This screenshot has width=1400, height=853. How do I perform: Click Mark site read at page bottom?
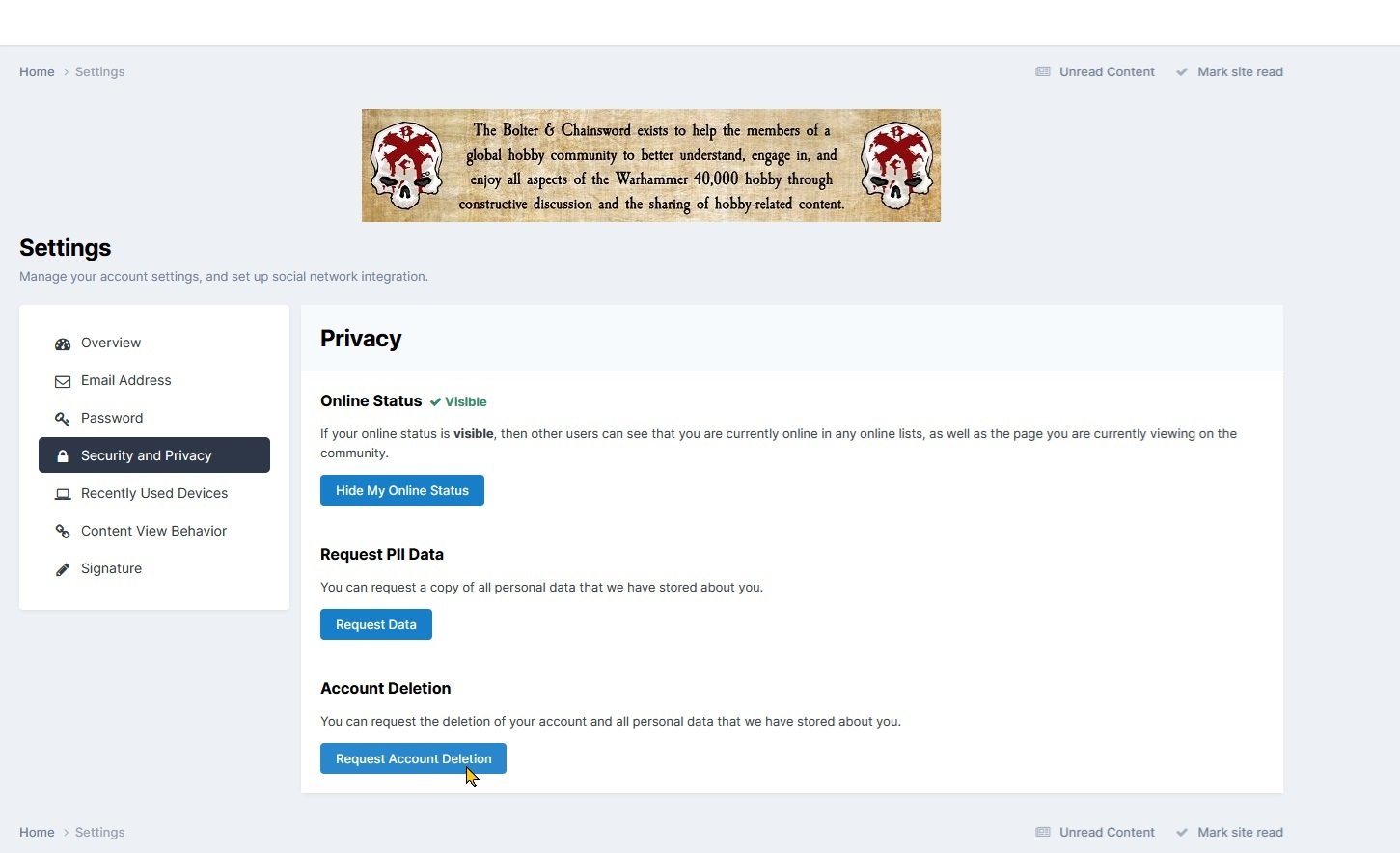[1240, 832]
